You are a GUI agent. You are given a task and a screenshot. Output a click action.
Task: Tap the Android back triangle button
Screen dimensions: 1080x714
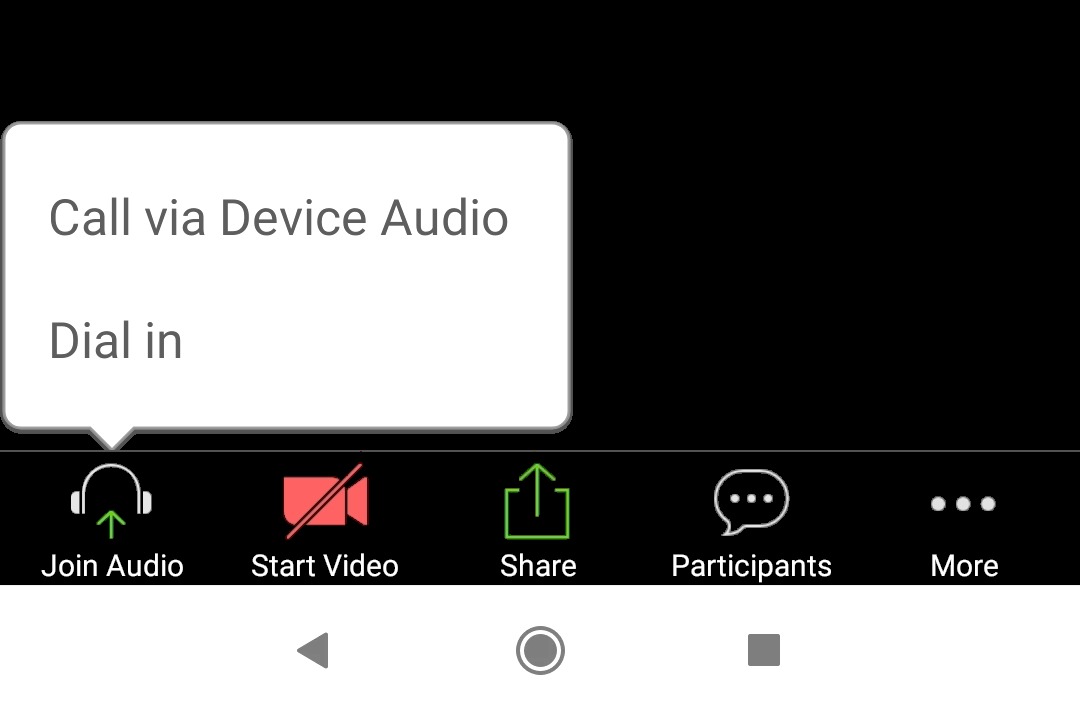tap(313, 650)
